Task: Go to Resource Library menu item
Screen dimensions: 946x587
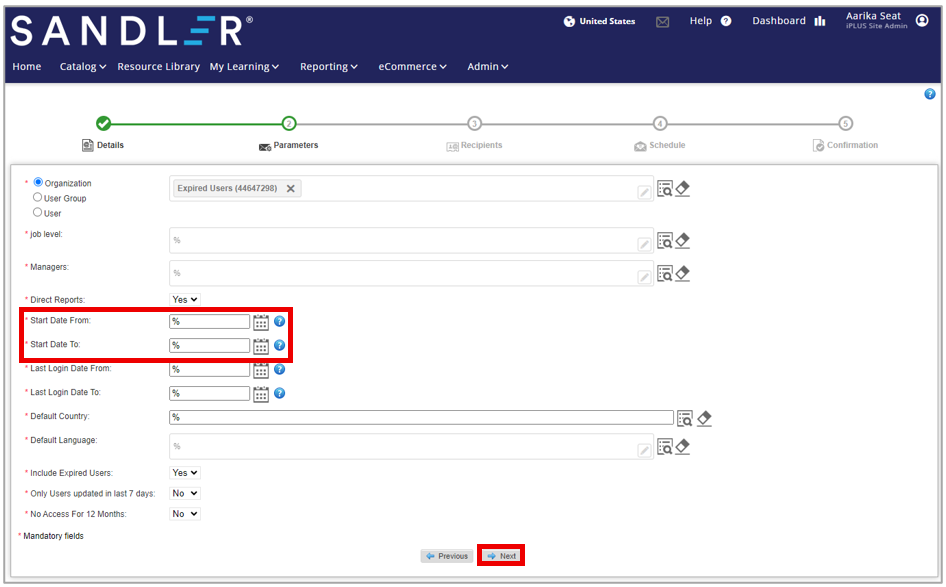Action: click(158, 67)
